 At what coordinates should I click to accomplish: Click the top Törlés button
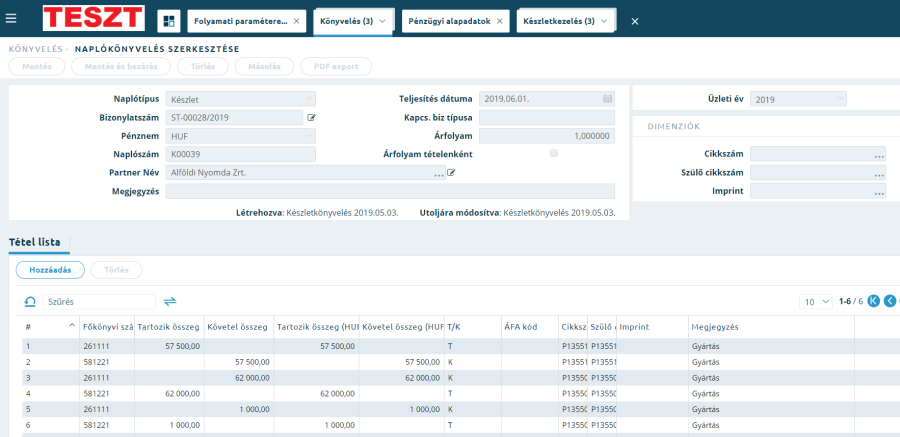point(203,67)
